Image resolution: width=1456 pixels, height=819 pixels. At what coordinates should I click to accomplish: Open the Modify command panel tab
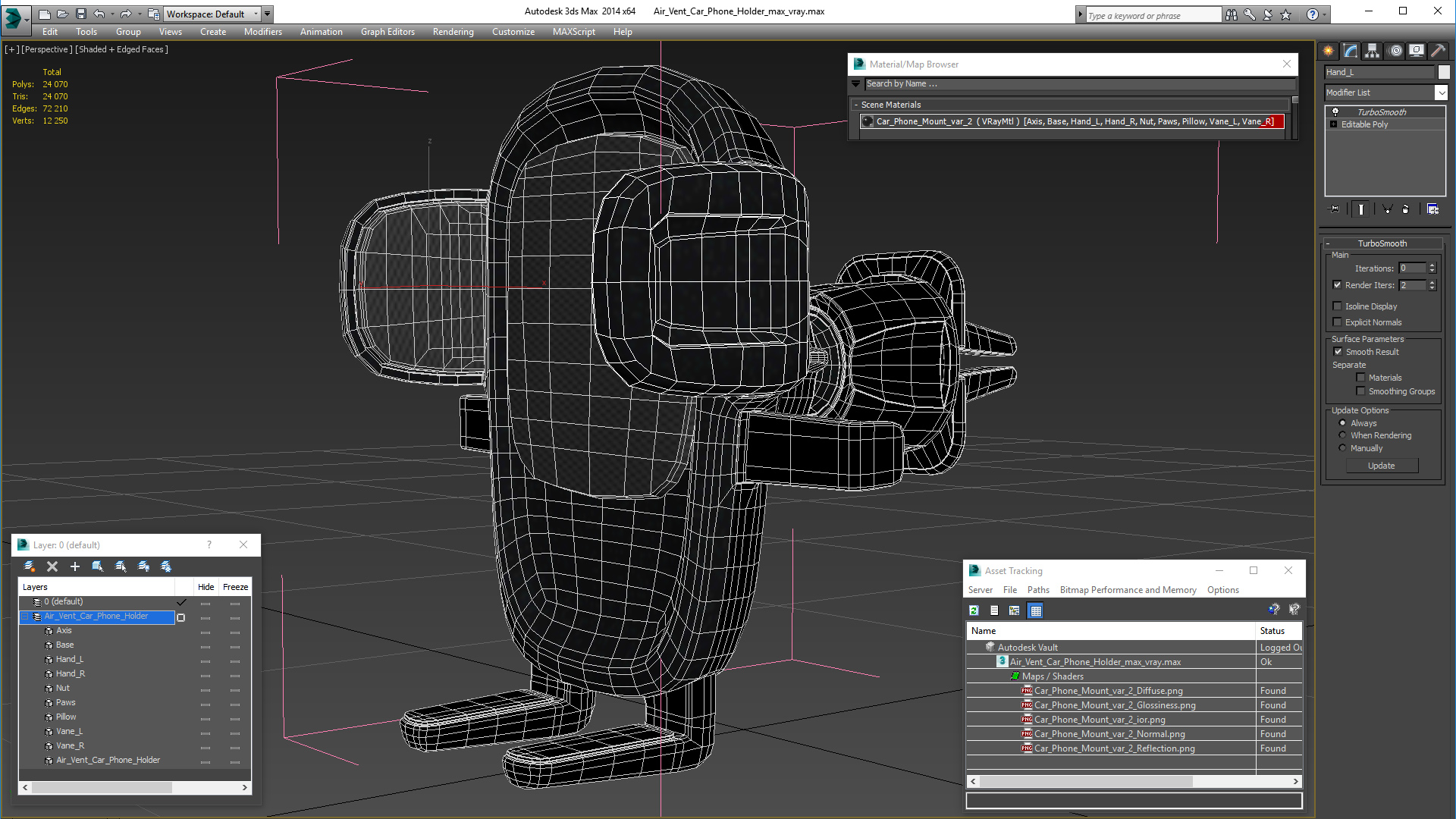(1351, 51)
